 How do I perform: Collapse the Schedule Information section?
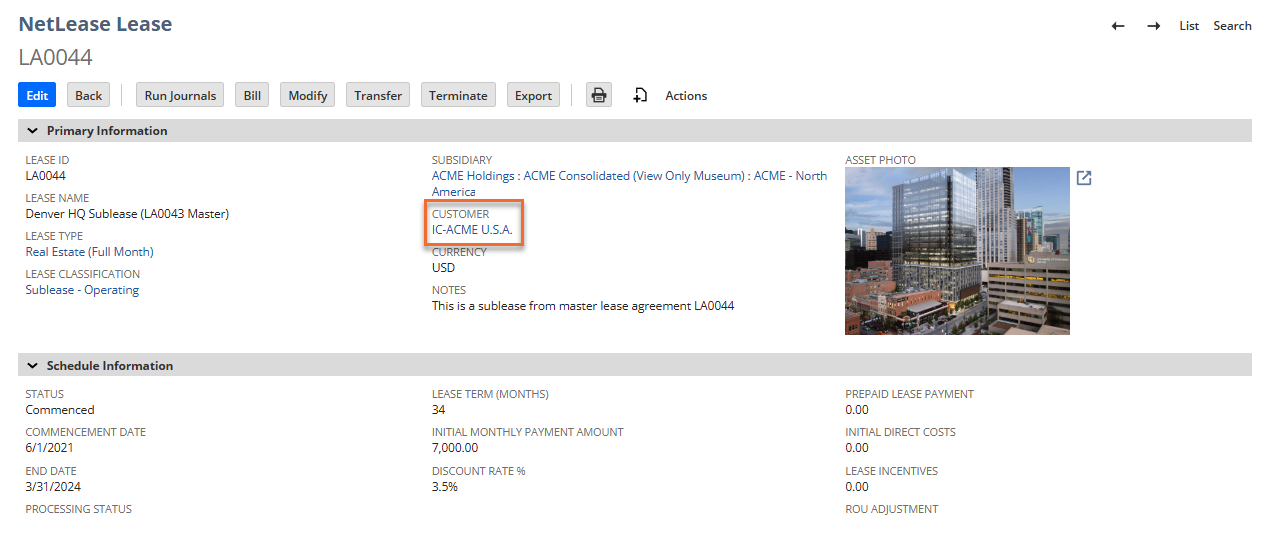[x=33, y=366]
